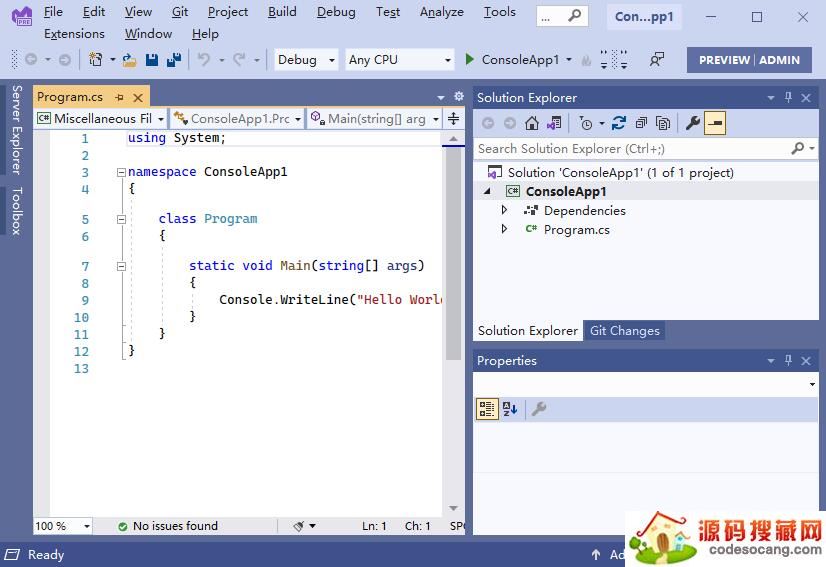Open the Server Explorer side tab
Screen dimensions: 826x567
click(16, 130)
